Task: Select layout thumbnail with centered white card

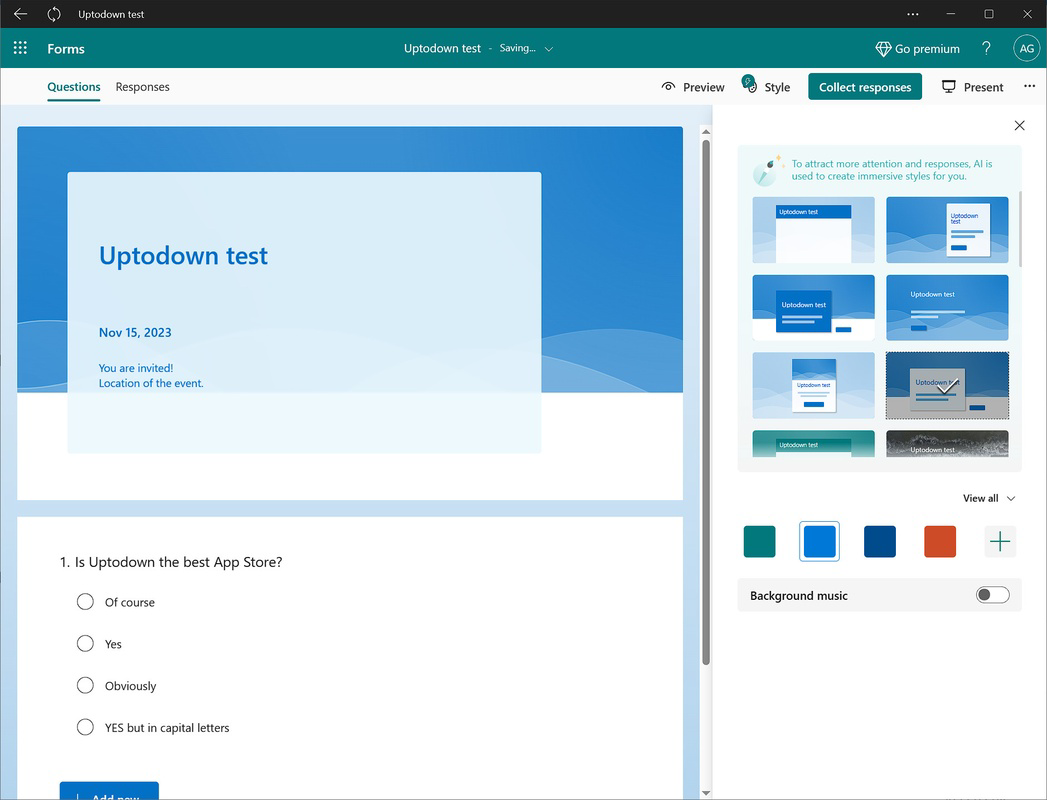Action: pyautogui.click(x=813, y=385)
